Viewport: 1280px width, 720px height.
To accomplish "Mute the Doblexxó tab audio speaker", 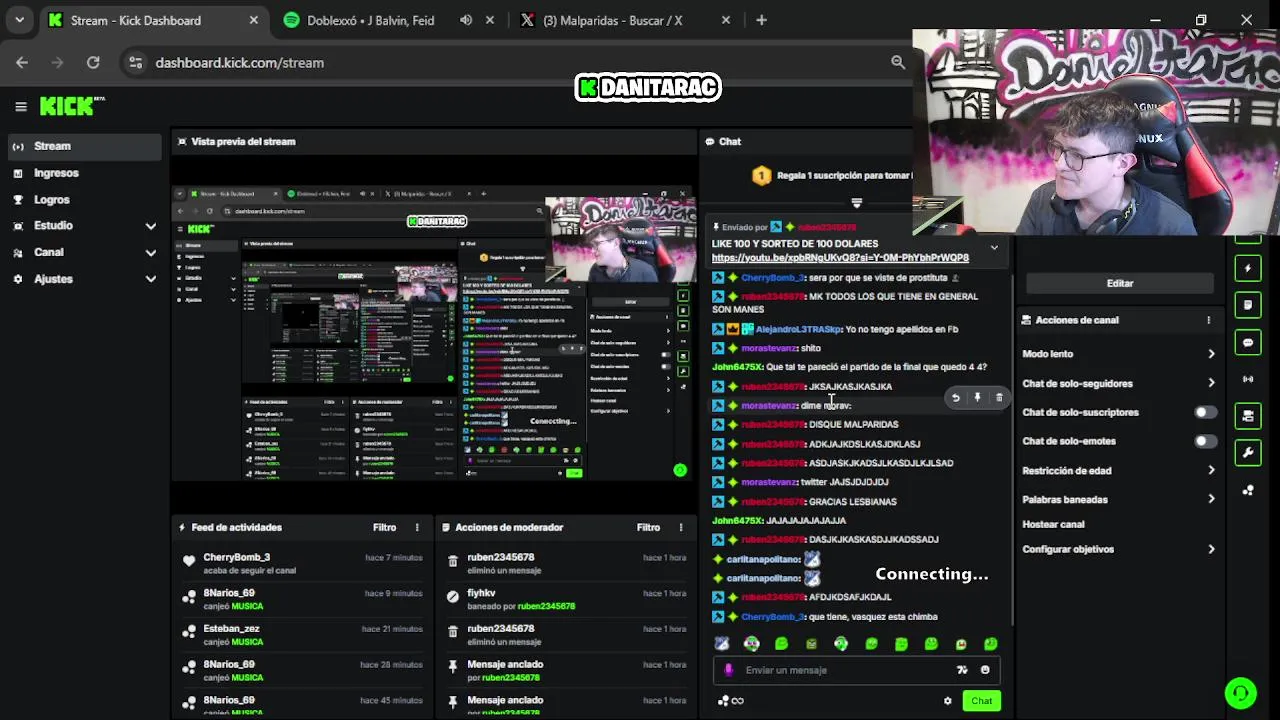I will [x=466, y=20].
